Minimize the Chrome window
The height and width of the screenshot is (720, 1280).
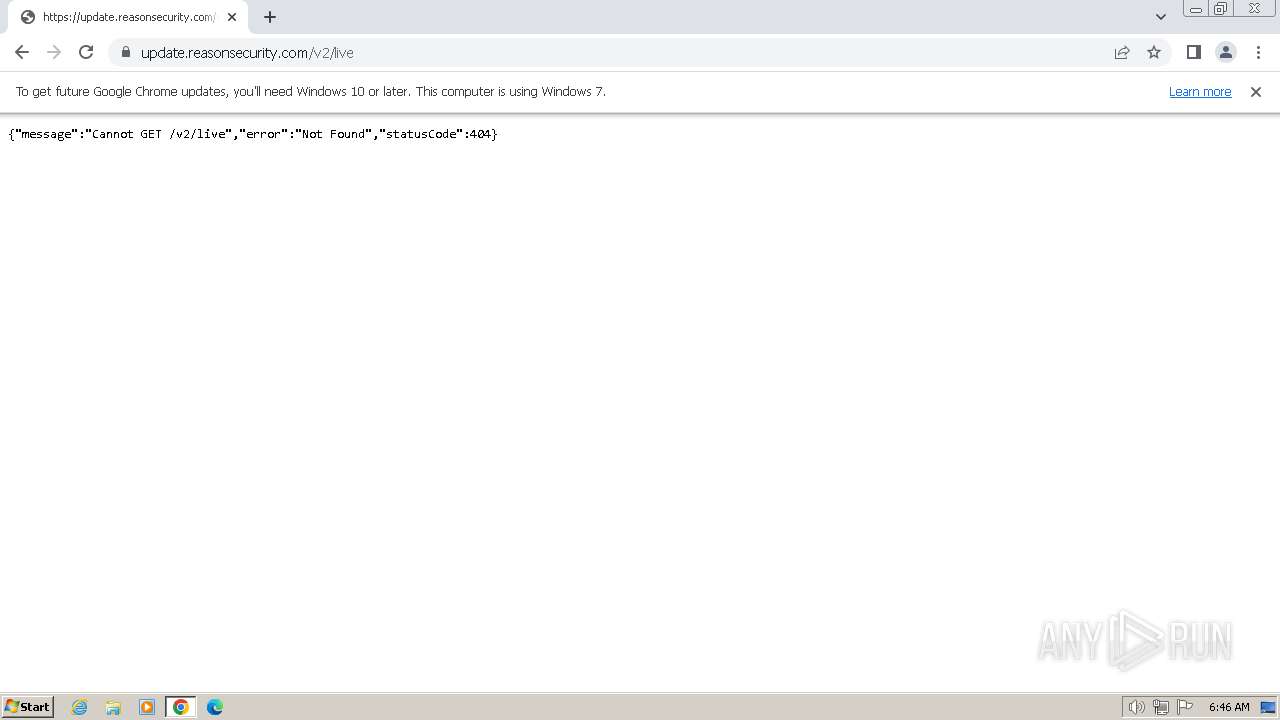tap(1196, 9)
